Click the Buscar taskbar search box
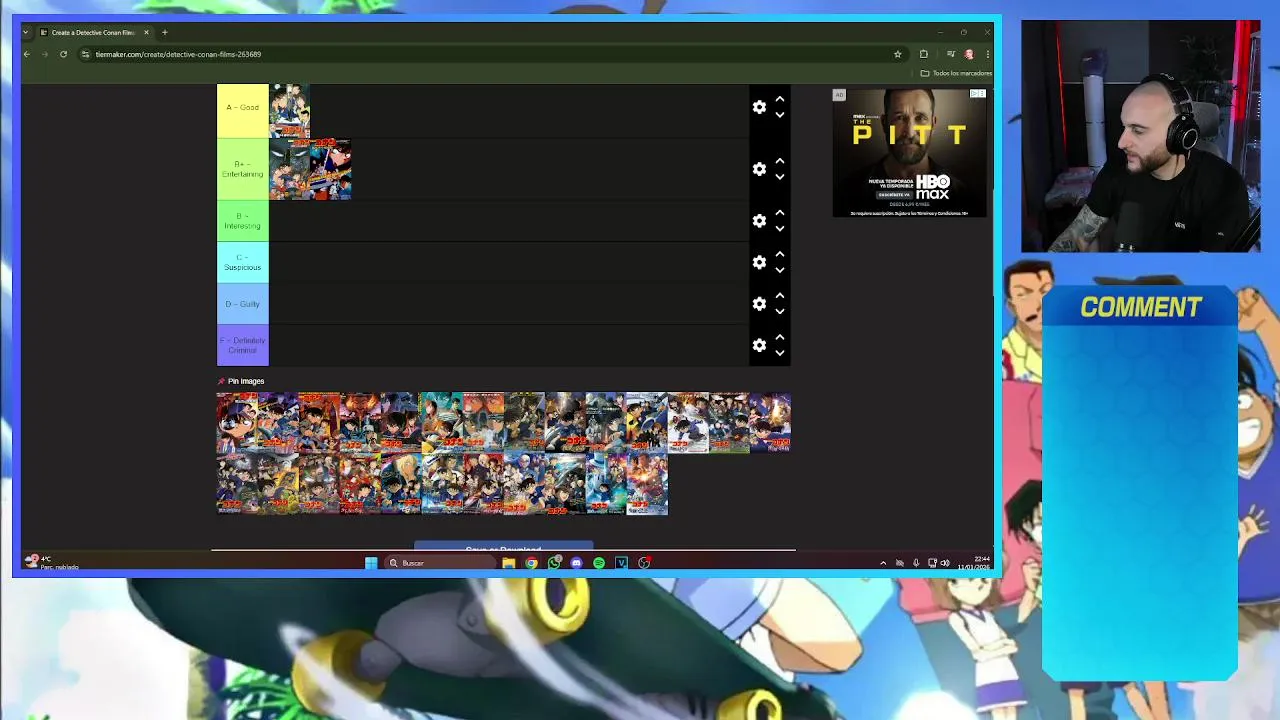The image size is (1280, 720). (x=440, y=563)
